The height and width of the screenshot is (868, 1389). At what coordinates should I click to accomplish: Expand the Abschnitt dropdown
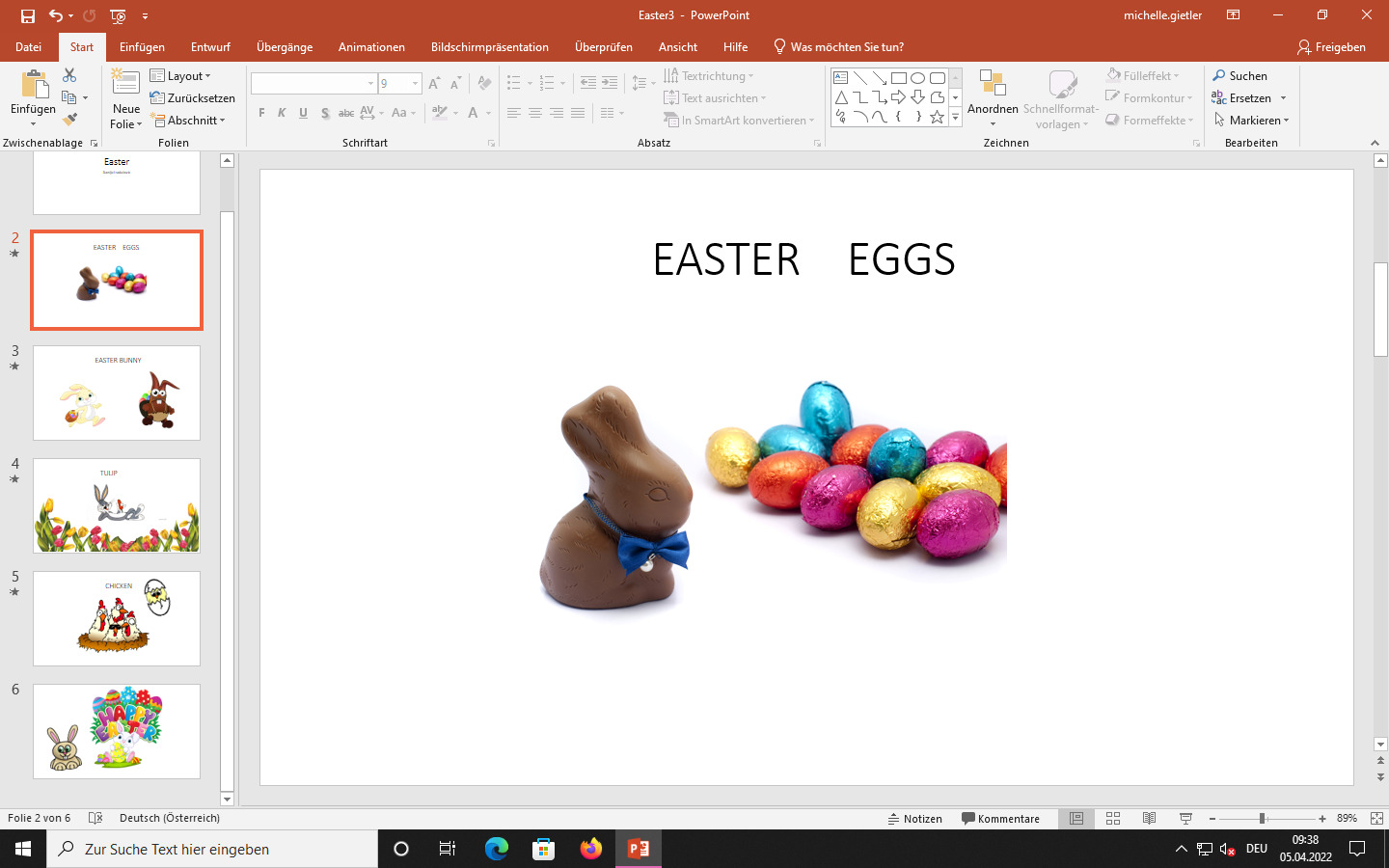coord(188,120)
